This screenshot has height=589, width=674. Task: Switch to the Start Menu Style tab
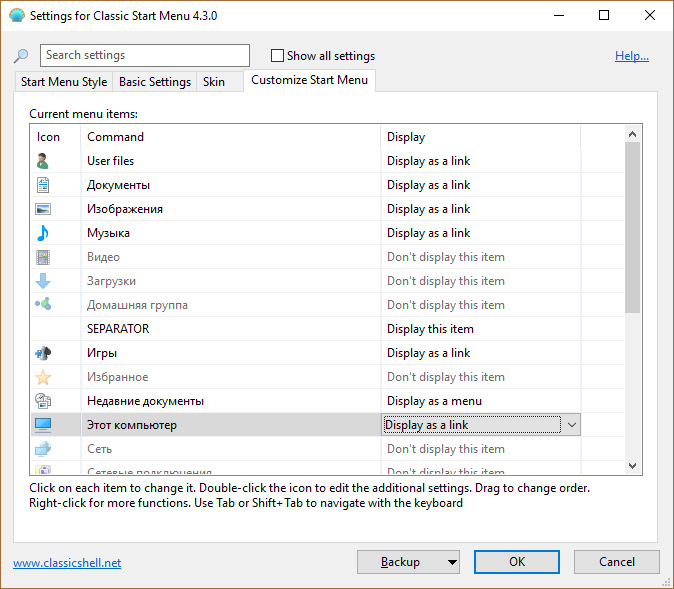65,82
